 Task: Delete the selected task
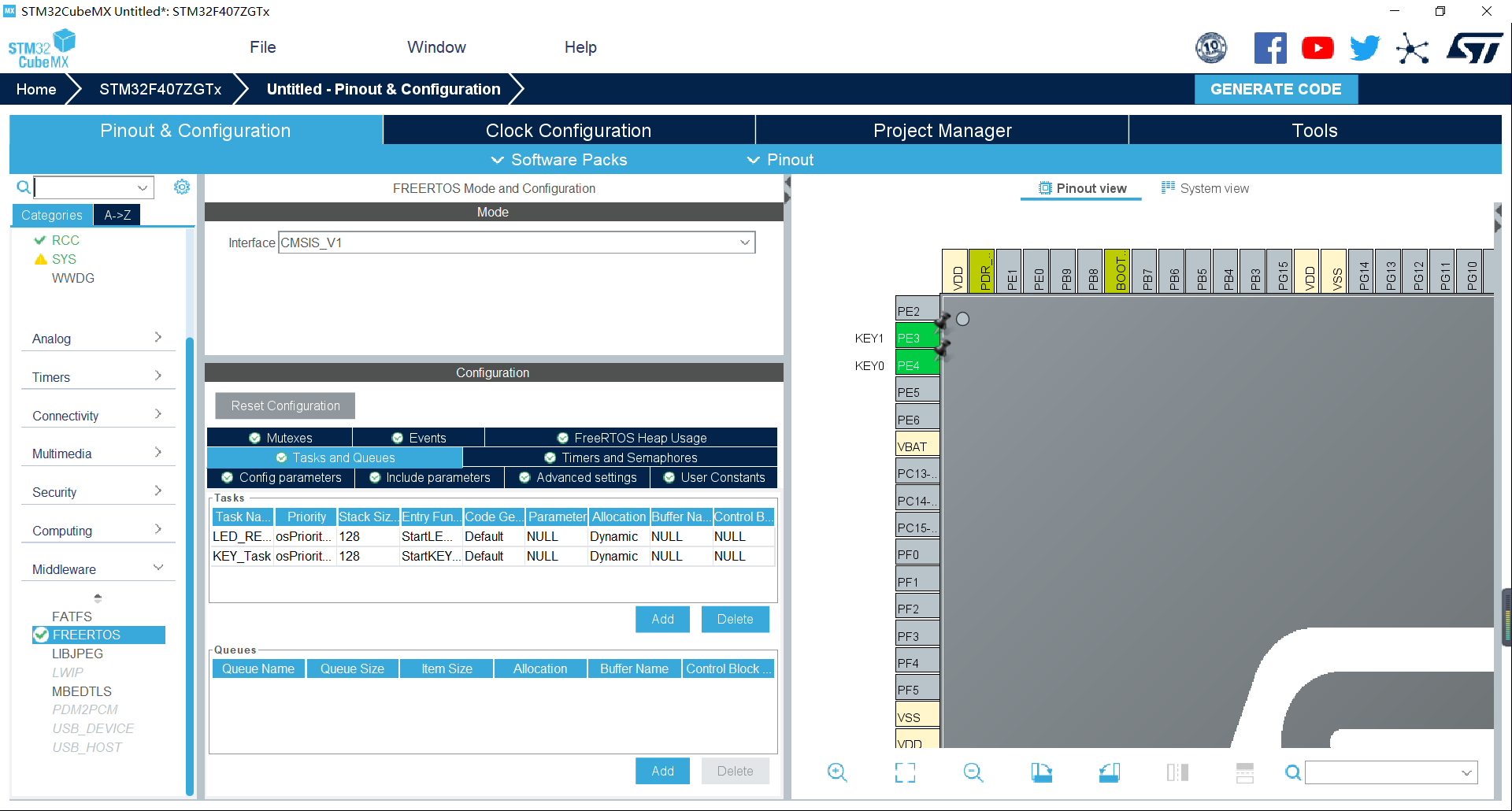[735, 619]
